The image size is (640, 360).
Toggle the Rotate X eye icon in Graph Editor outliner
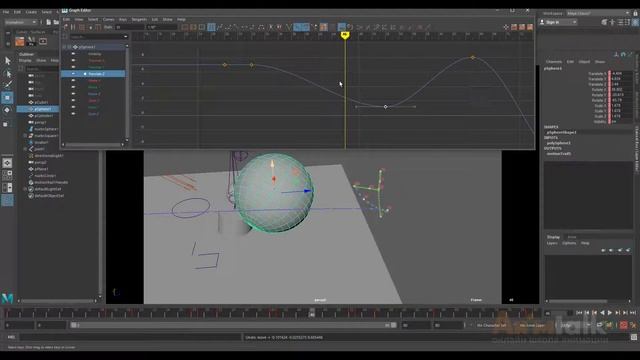coord(73,80)
